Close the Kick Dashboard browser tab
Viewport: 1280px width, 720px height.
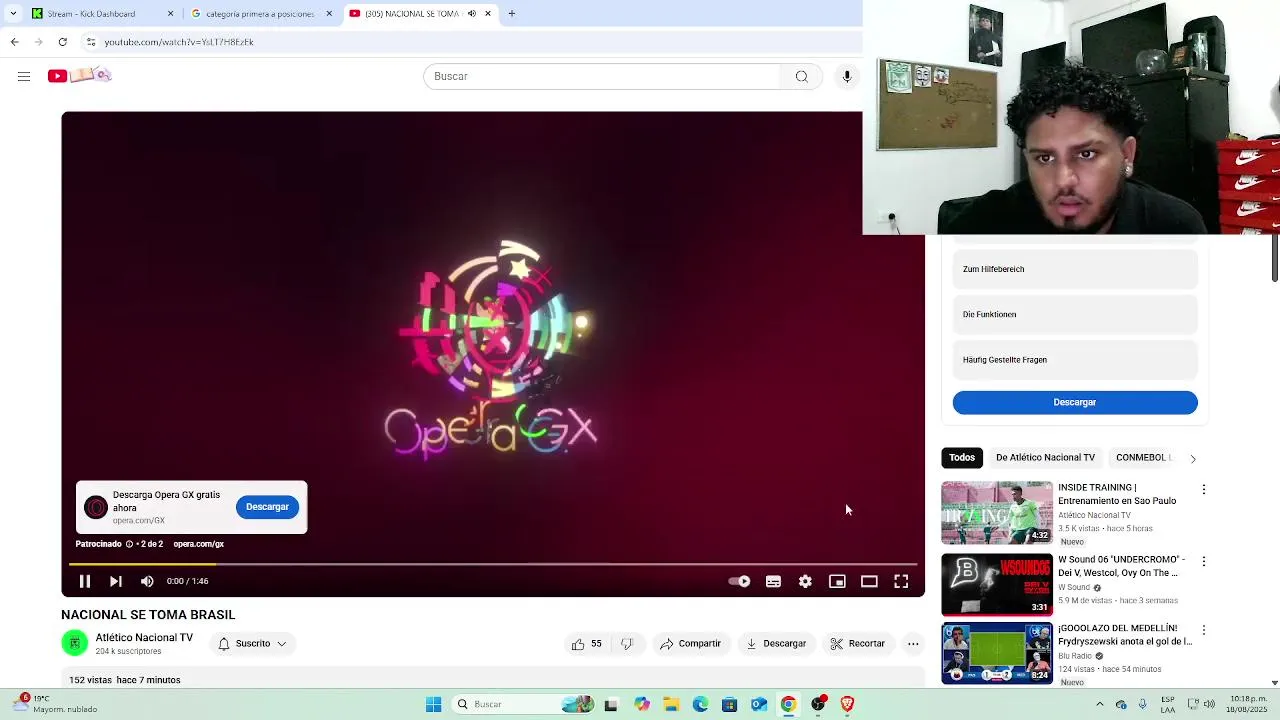(170, 14)
